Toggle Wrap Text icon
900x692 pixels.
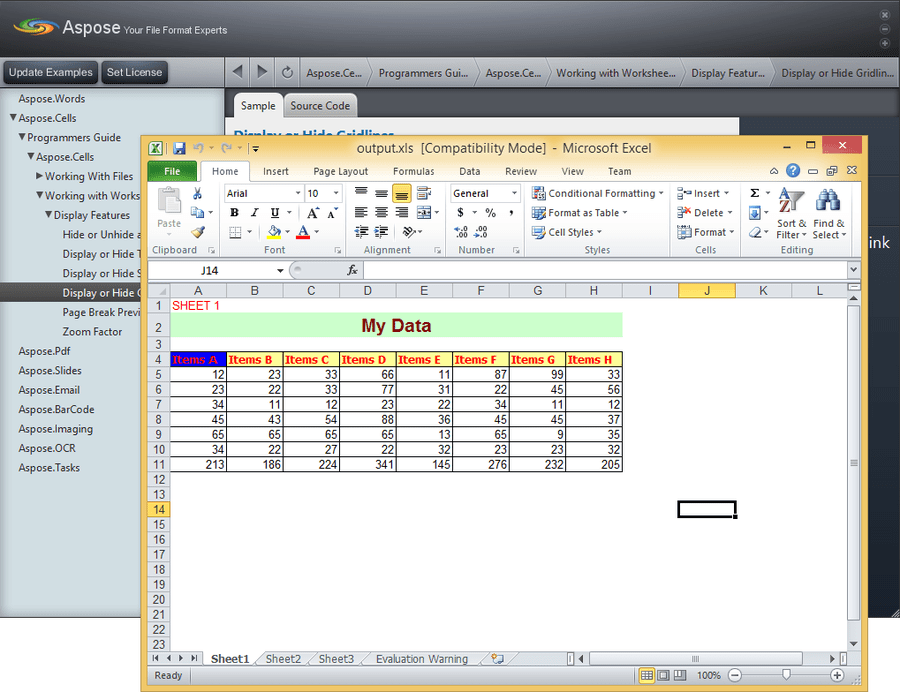(x=424, y=193)
